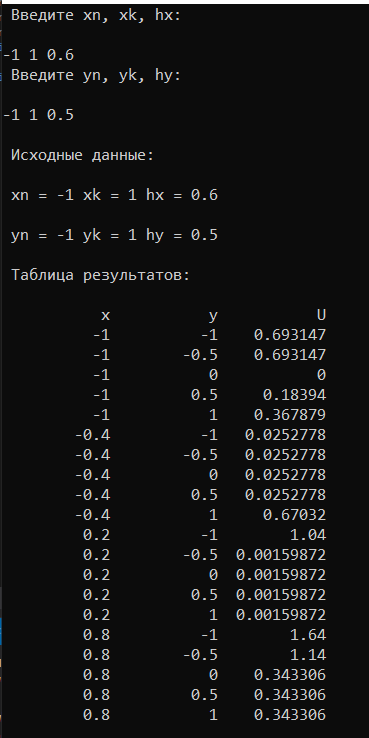This screenshot has width=369, height=738.
Task: Click the input line '-1 1 0.5'
Action: [39, 115]
